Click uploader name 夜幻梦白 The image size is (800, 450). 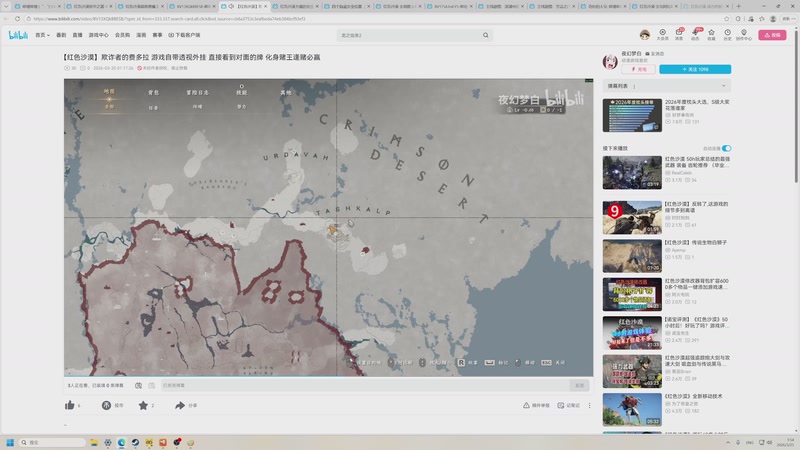(631, 54)
